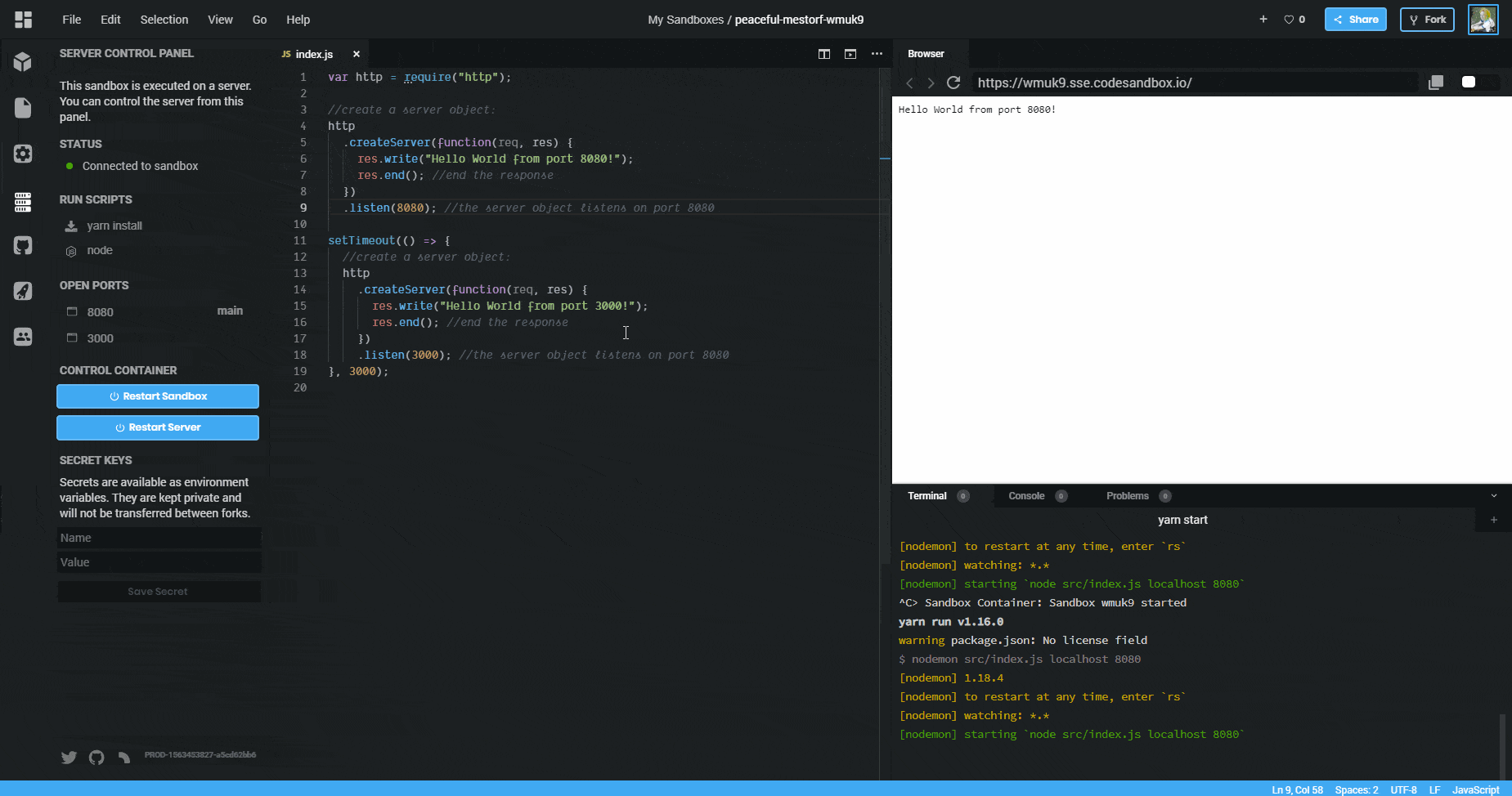Open the Selection menu
Viewport: 1512px width, 796px height.
pyautogui.click(x=164, y=20)
